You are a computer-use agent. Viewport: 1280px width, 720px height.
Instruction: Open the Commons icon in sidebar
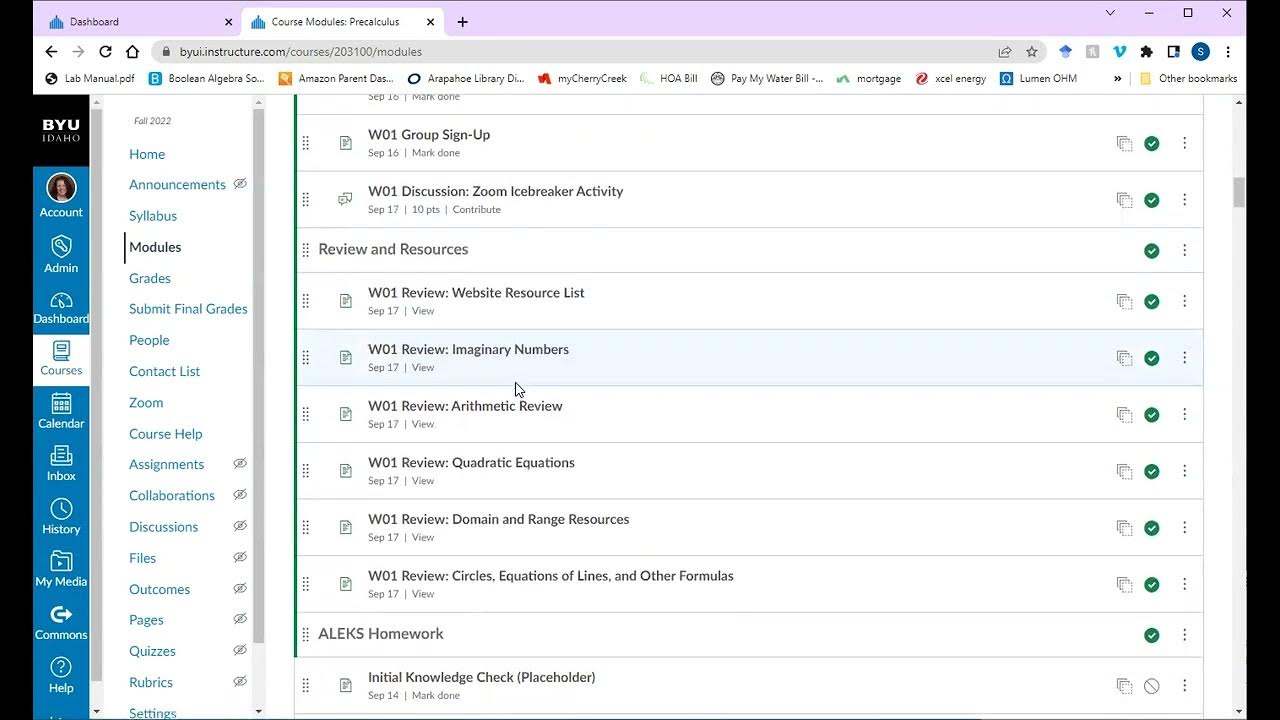pyautogui.click(x=61, y=621)
